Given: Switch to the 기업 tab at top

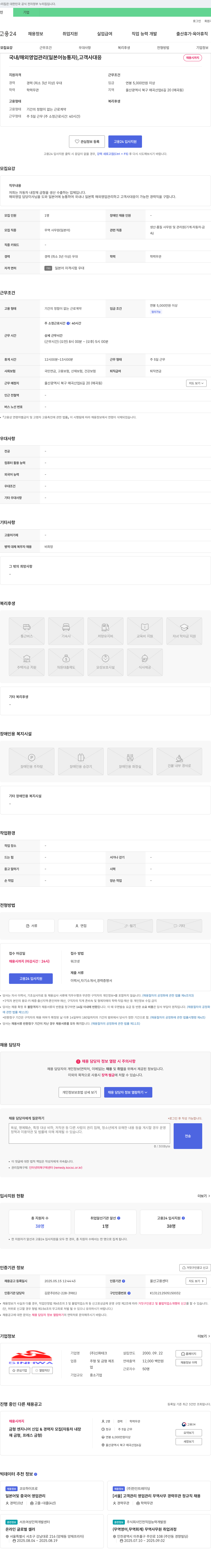Looking at the screenshot, I should pyautogui.click(x=26, y=12).
